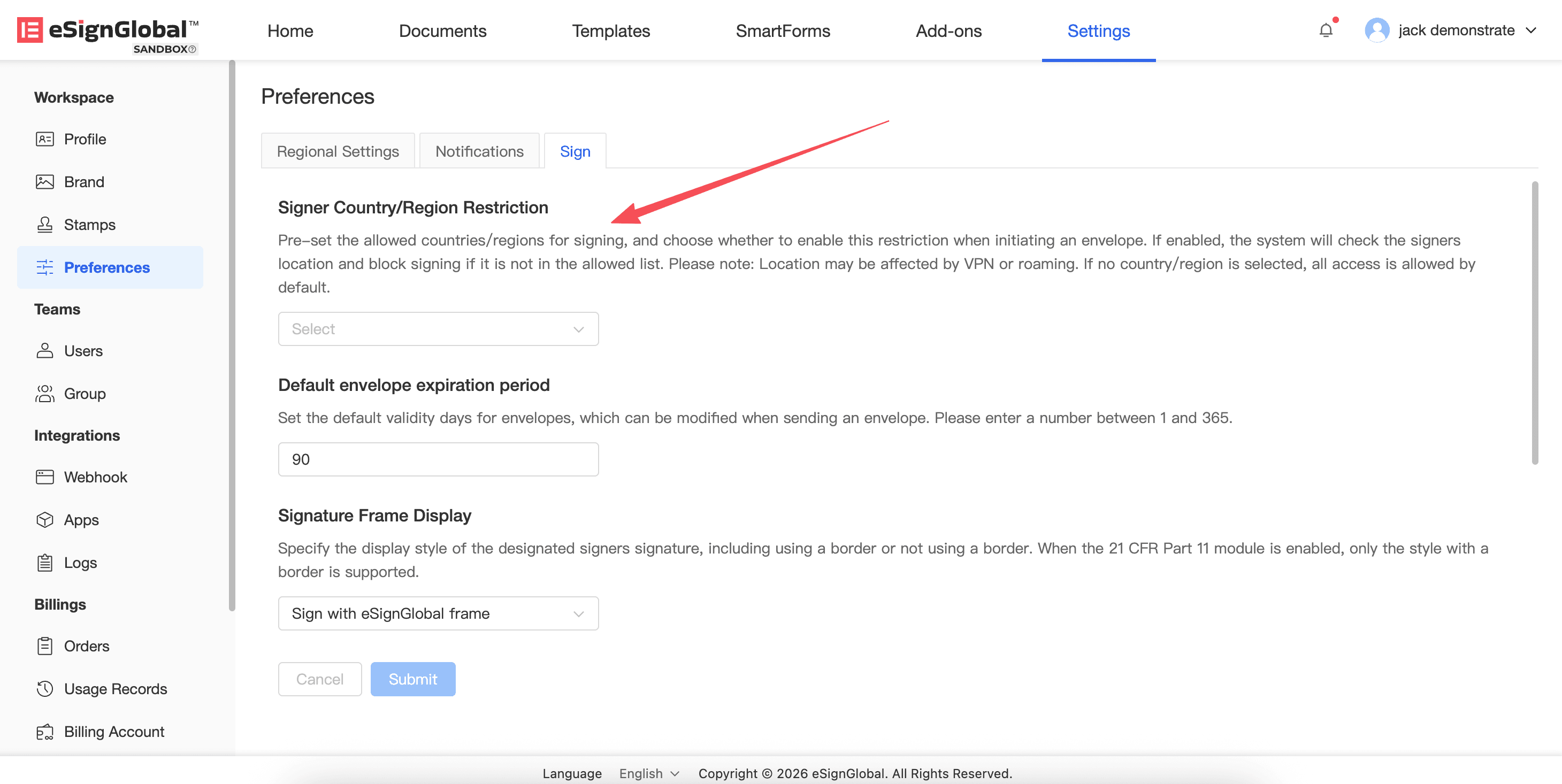
Task: Switch to the Notifications tab
Action: (x=479, y=151)
